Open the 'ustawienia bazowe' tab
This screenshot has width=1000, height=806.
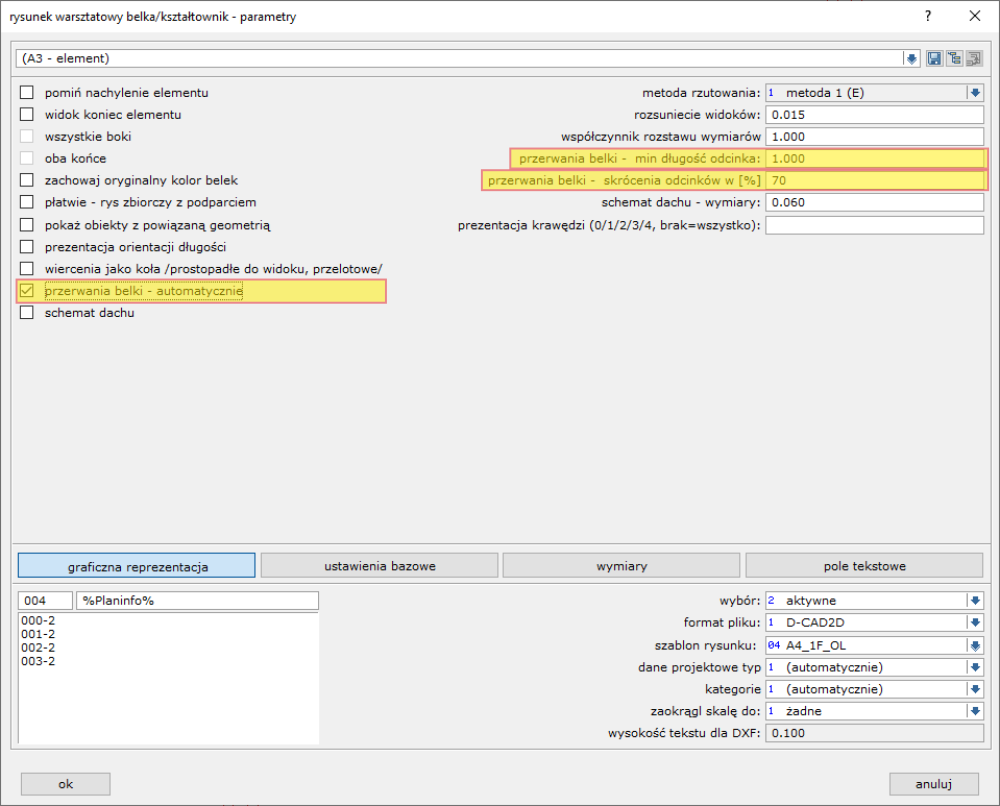tap(379, 566)
